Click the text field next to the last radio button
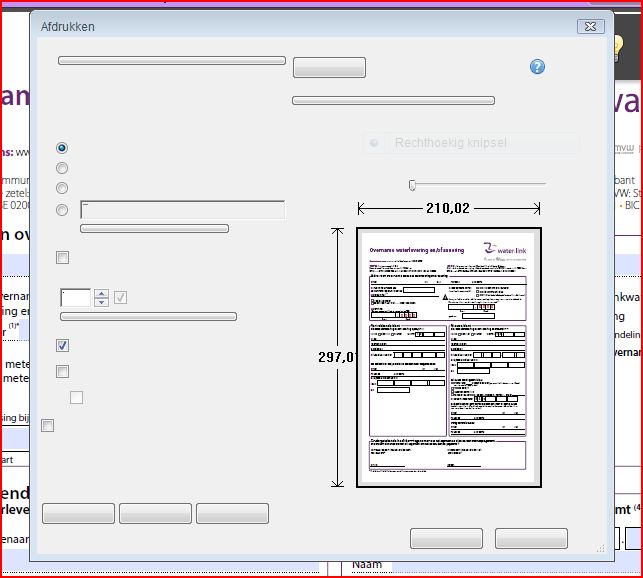643x578 pixels. (x=182, y=210)
